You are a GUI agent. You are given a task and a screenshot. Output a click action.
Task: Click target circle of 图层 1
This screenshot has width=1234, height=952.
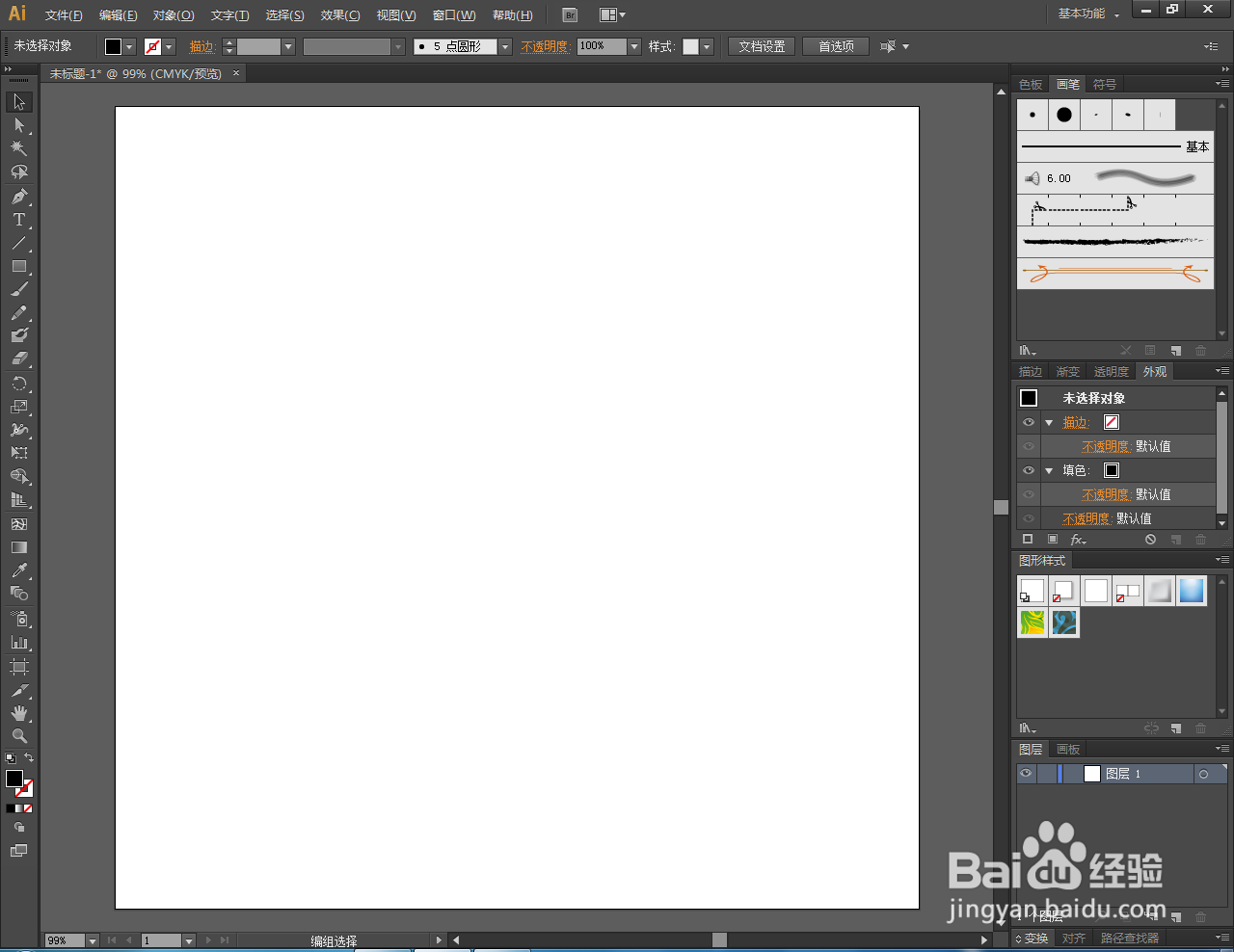point(1203,774)
